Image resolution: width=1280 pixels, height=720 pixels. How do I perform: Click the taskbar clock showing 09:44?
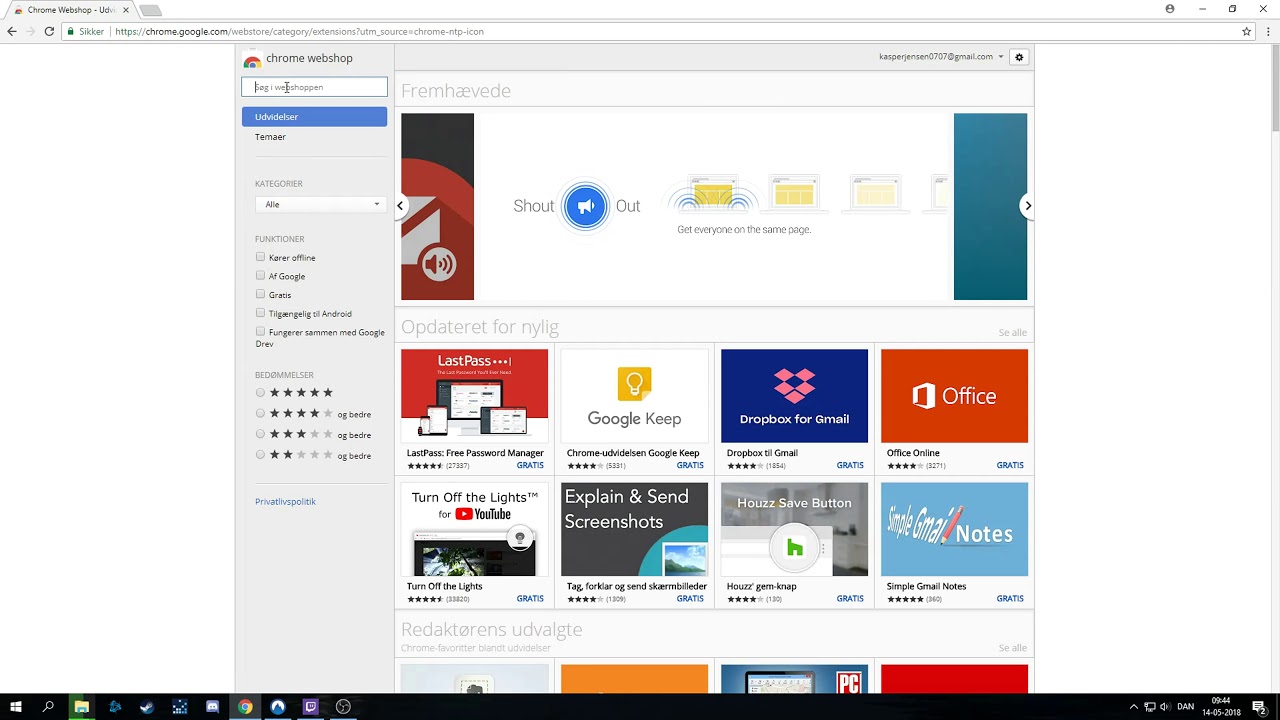(x=1220, y=707)
